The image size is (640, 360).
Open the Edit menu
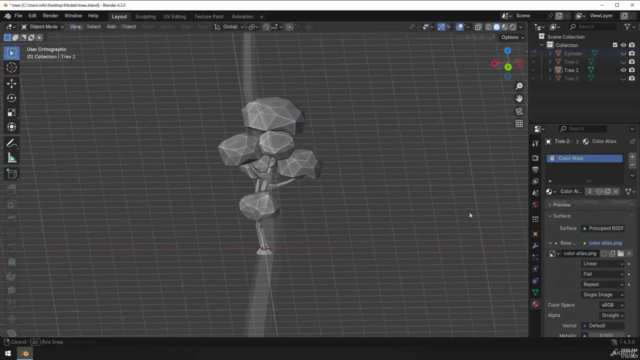pos(32,16)
